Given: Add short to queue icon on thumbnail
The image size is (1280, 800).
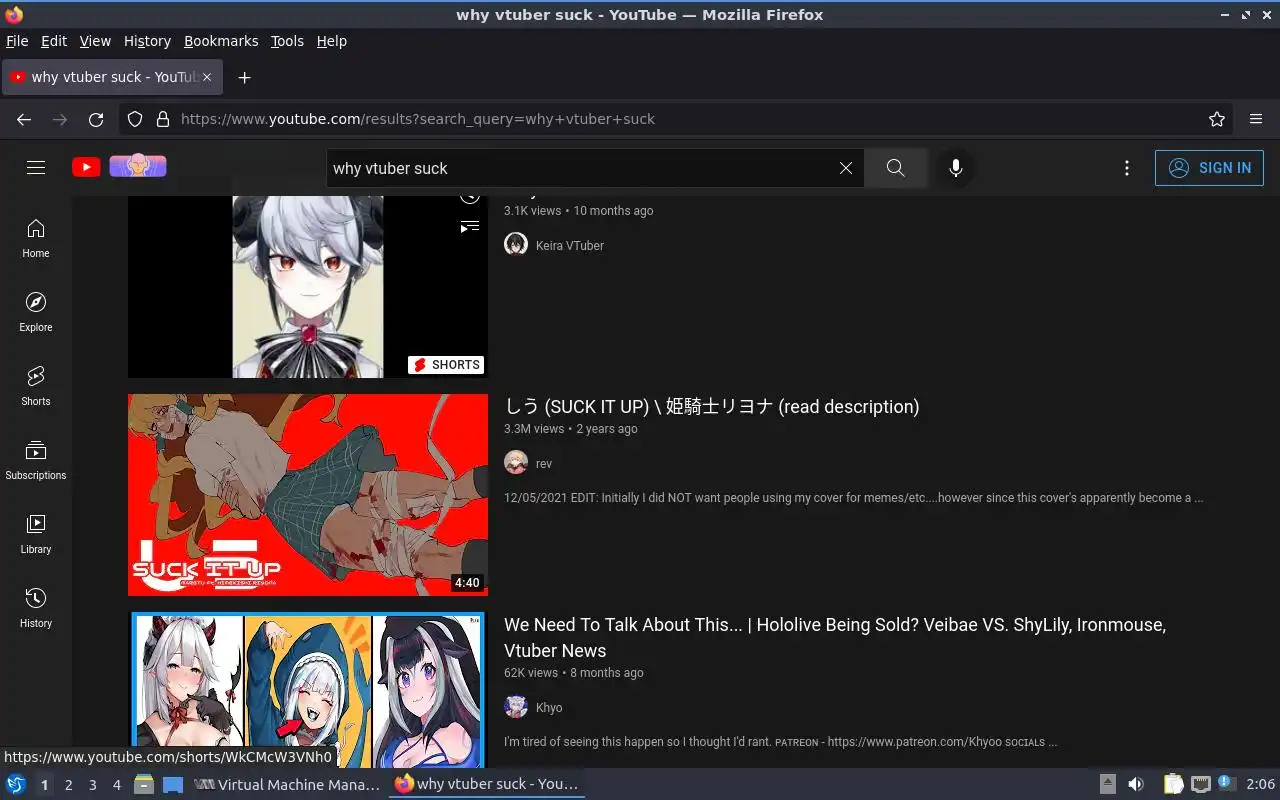Looking at the screenshot, I should [470, 227].
